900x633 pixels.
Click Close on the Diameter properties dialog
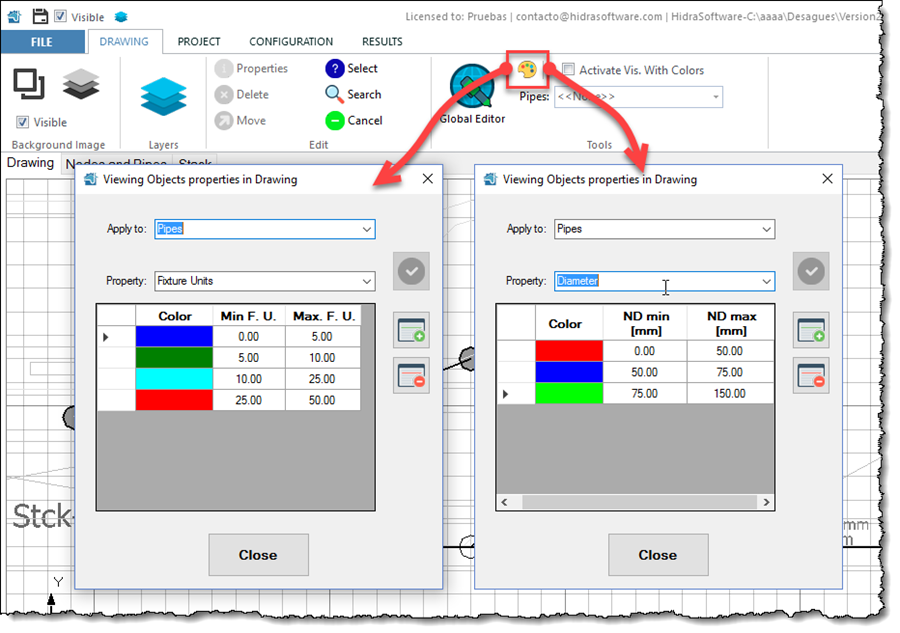click(x=658, y=555)
